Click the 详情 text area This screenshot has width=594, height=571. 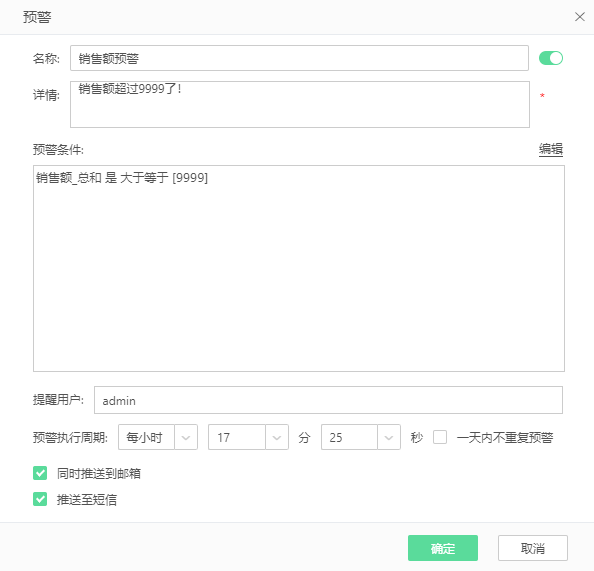(x=300, y=104)
